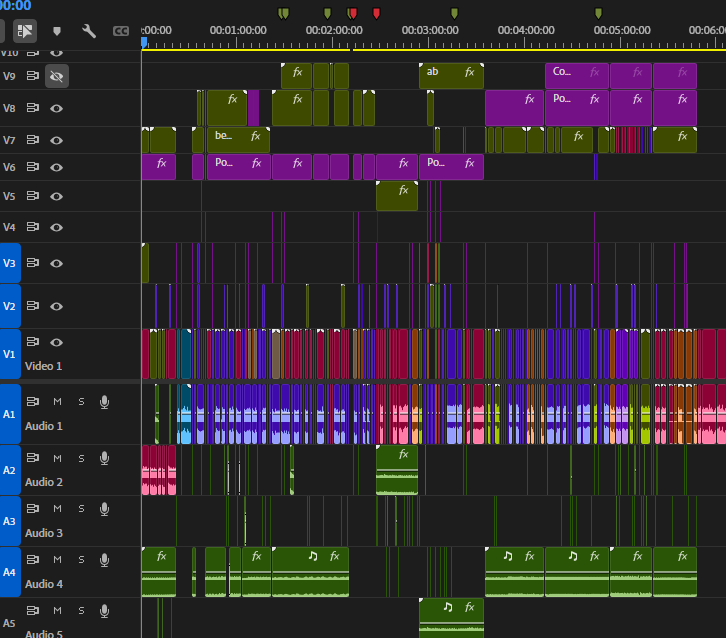Toggle sync lock on track V2
The height and width of the screenshot is (638, 726).
pyautogui.click(x=32, y=306)
